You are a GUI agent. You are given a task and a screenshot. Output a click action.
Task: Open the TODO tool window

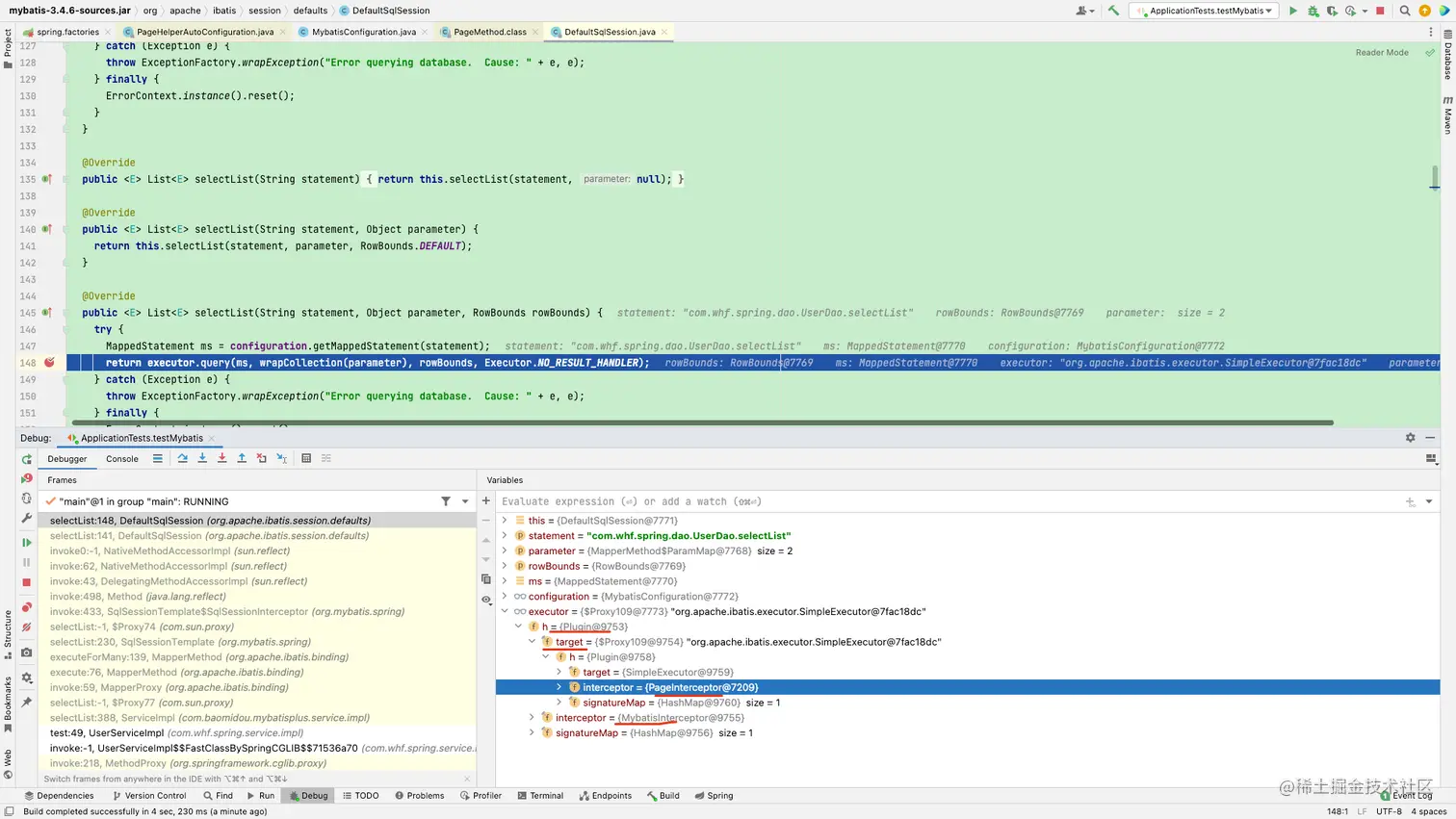click(x=361, y=796)
